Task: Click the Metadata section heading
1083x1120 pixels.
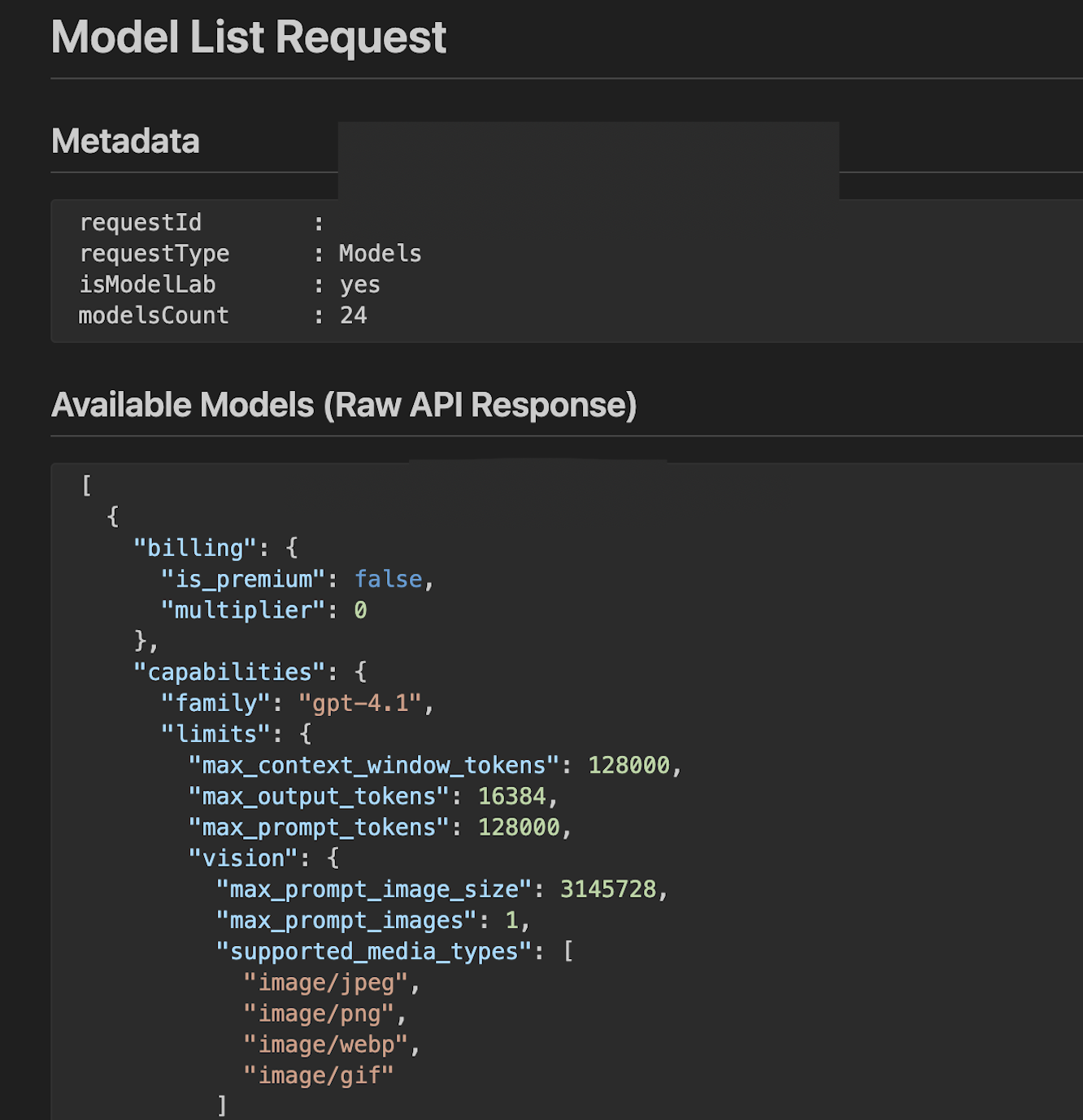Action: [x=125, y=141]
